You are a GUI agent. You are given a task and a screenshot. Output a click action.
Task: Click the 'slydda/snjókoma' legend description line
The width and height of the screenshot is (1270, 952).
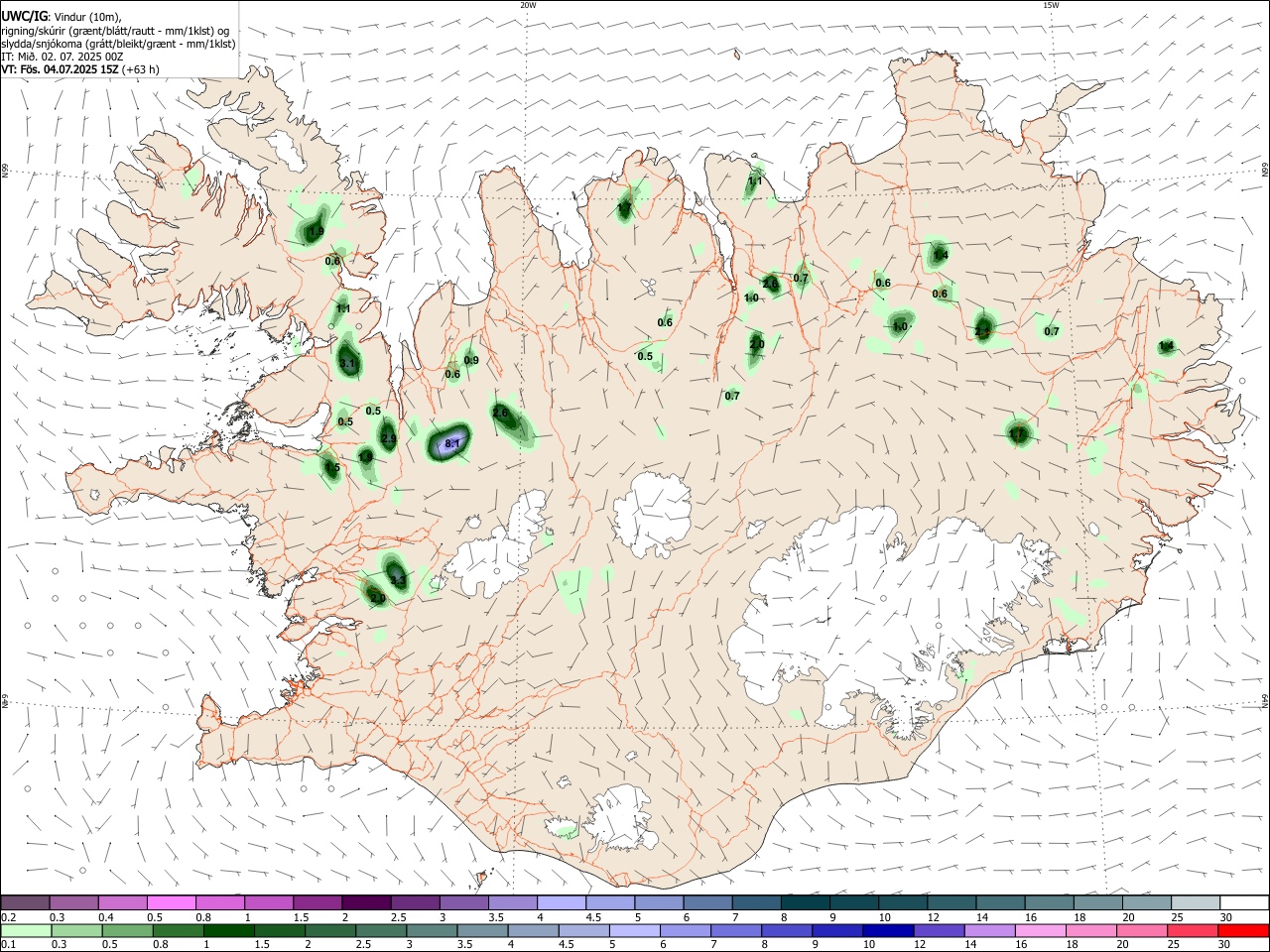118,43
